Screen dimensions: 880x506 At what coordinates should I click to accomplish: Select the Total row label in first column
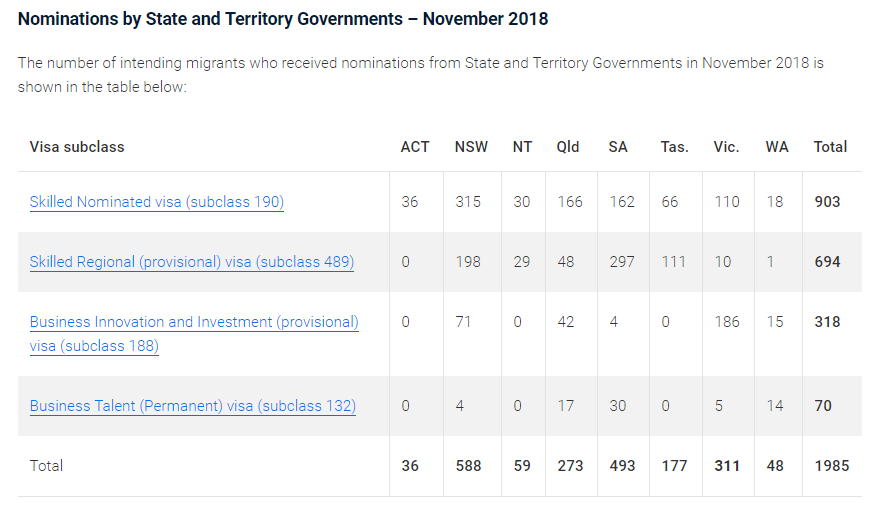coord(47,466)
